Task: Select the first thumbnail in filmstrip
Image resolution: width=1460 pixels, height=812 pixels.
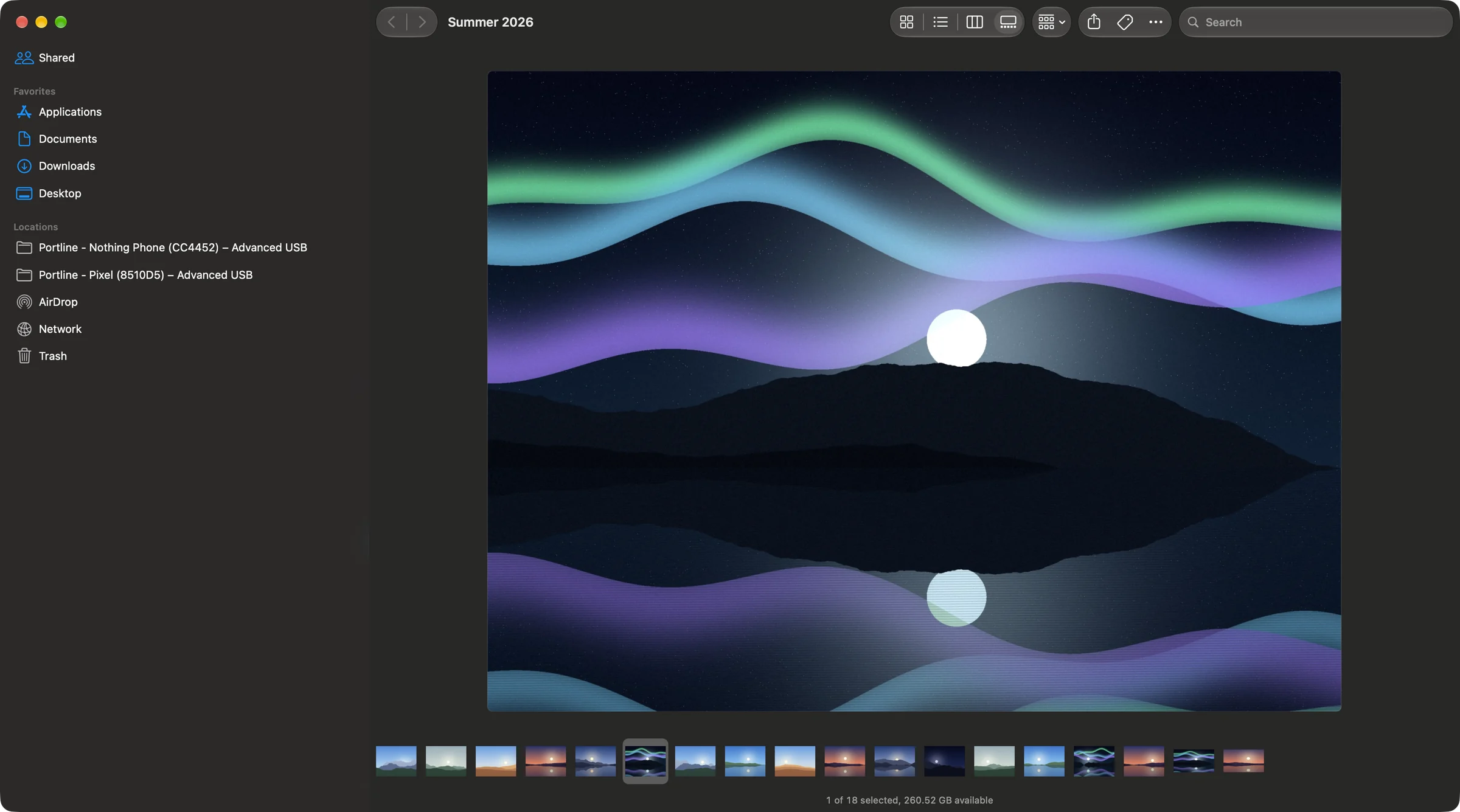Action: 396,761
